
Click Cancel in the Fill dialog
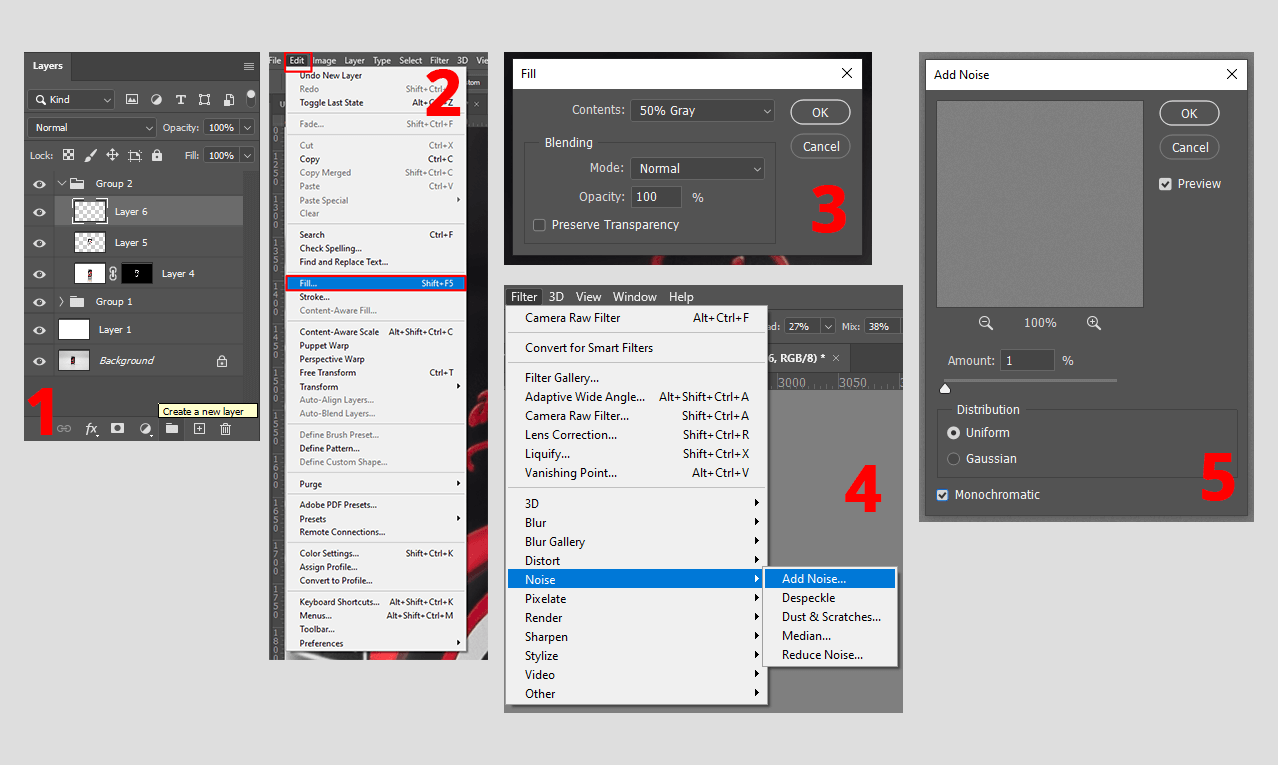pos(821,146)
